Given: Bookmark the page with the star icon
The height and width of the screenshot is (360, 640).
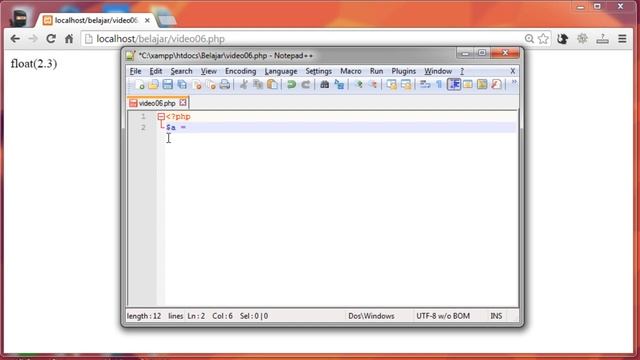Looking at the screenshot, I should click(543, 39).
